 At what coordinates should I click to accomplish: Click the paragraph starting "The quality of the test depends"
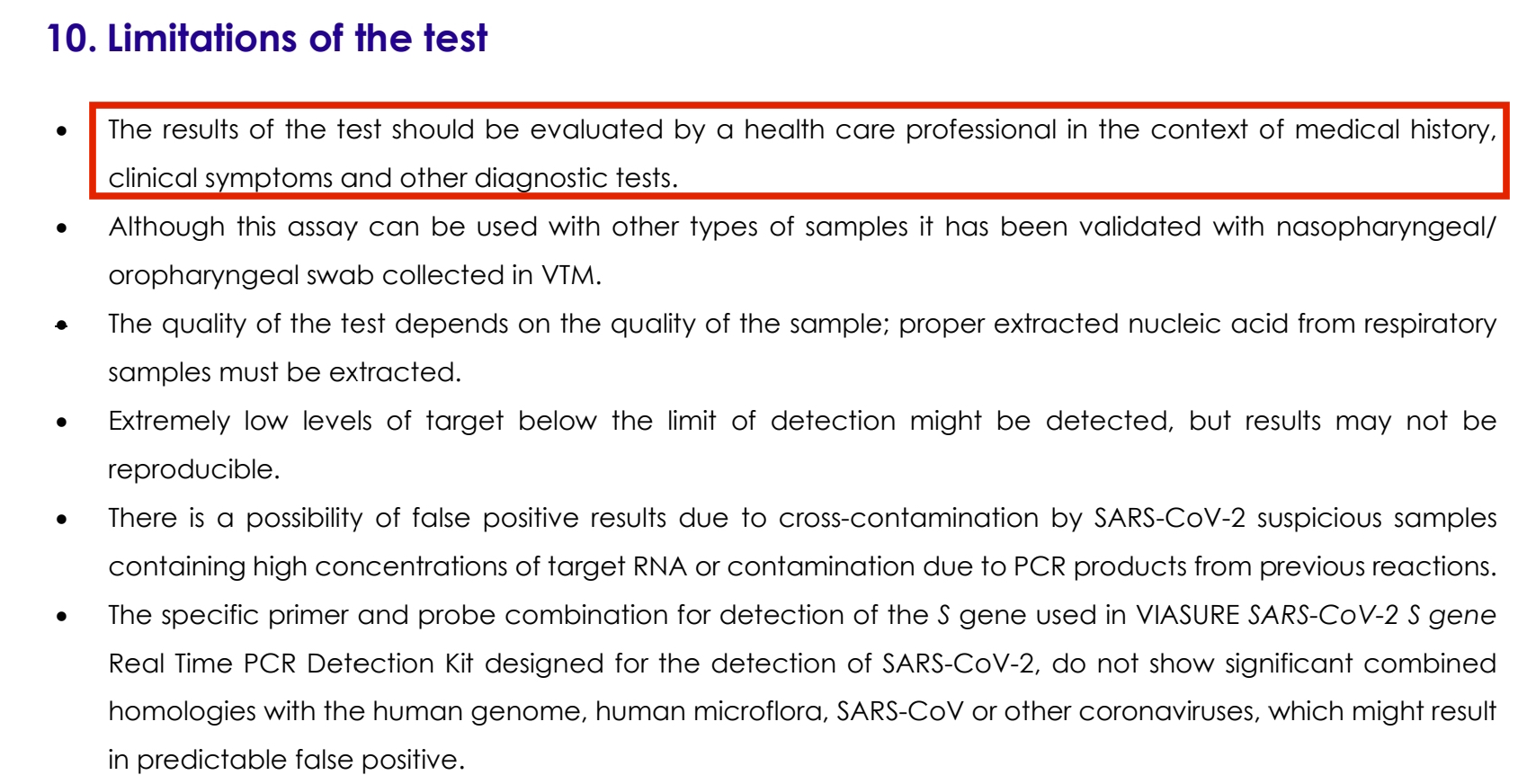[x=800, y=347]
